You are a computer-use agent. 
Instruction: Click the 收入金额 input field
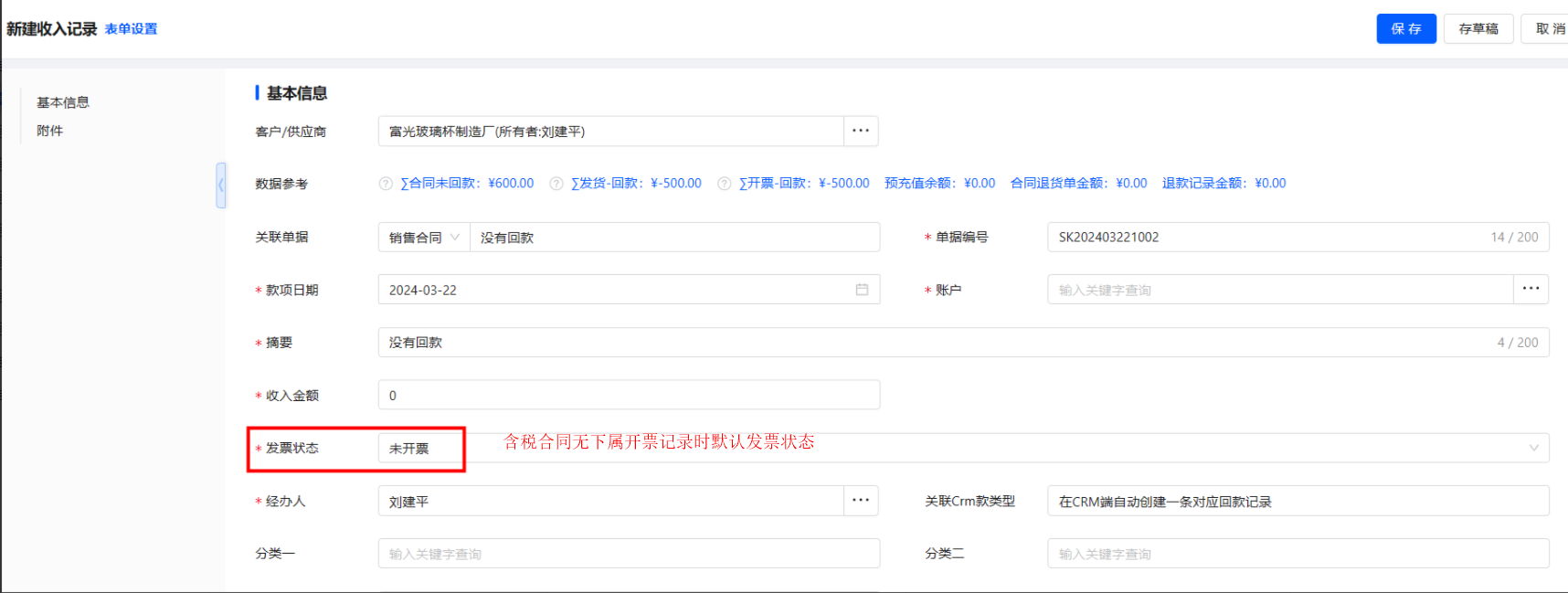[x=629, y=396]
